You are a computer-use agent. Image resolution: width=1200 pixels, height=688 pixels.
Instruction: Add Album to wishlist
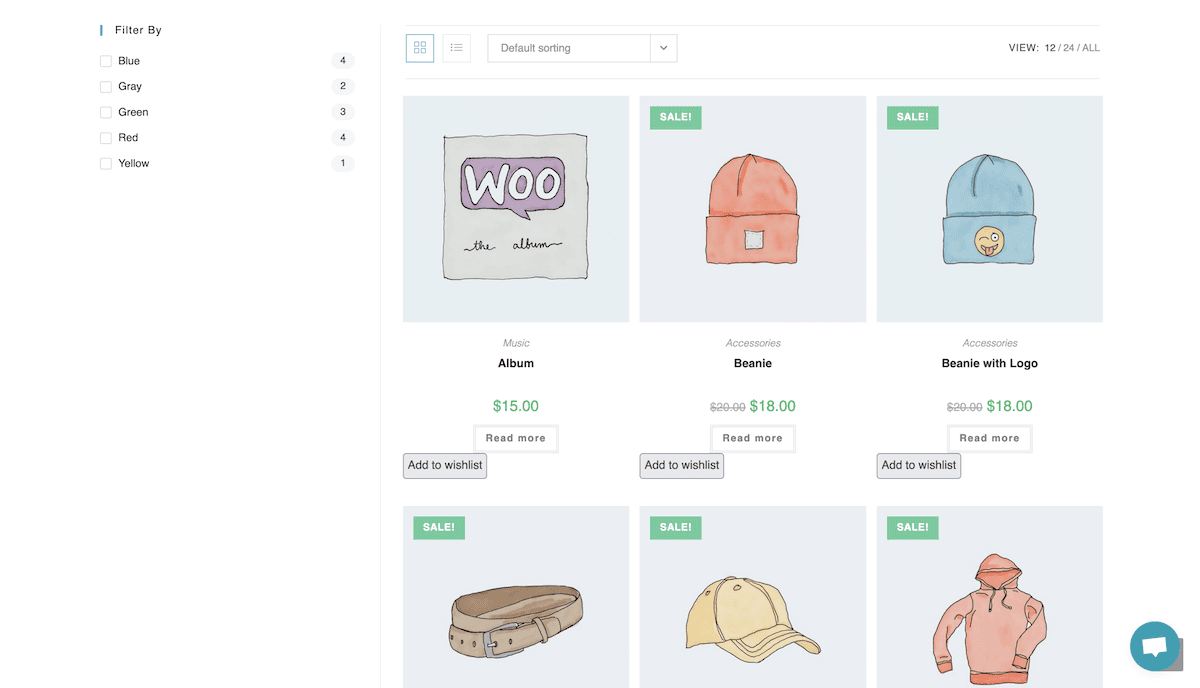tap(445, 466)
